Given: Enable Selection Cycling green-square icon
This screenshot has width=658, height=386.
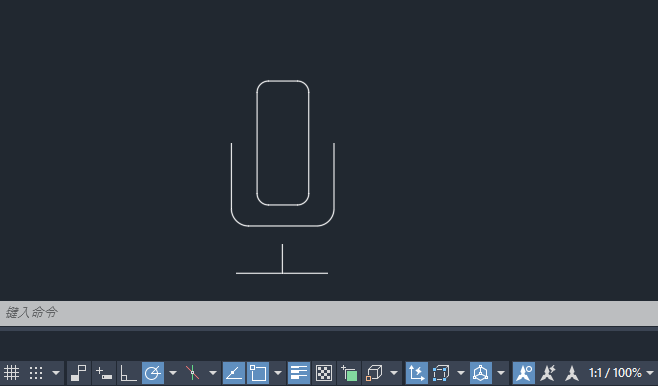Looking at the screenshot, I should 349,373.
